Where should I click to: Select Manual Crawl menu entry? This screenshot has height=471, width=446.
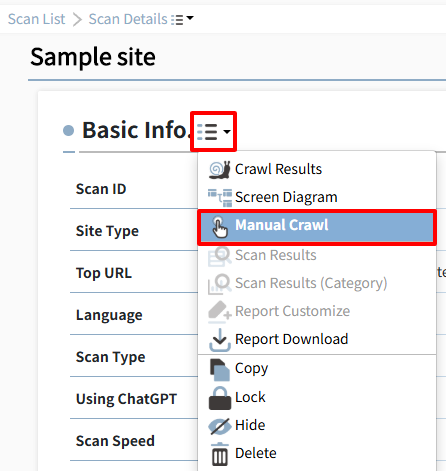tap(317, 227)
